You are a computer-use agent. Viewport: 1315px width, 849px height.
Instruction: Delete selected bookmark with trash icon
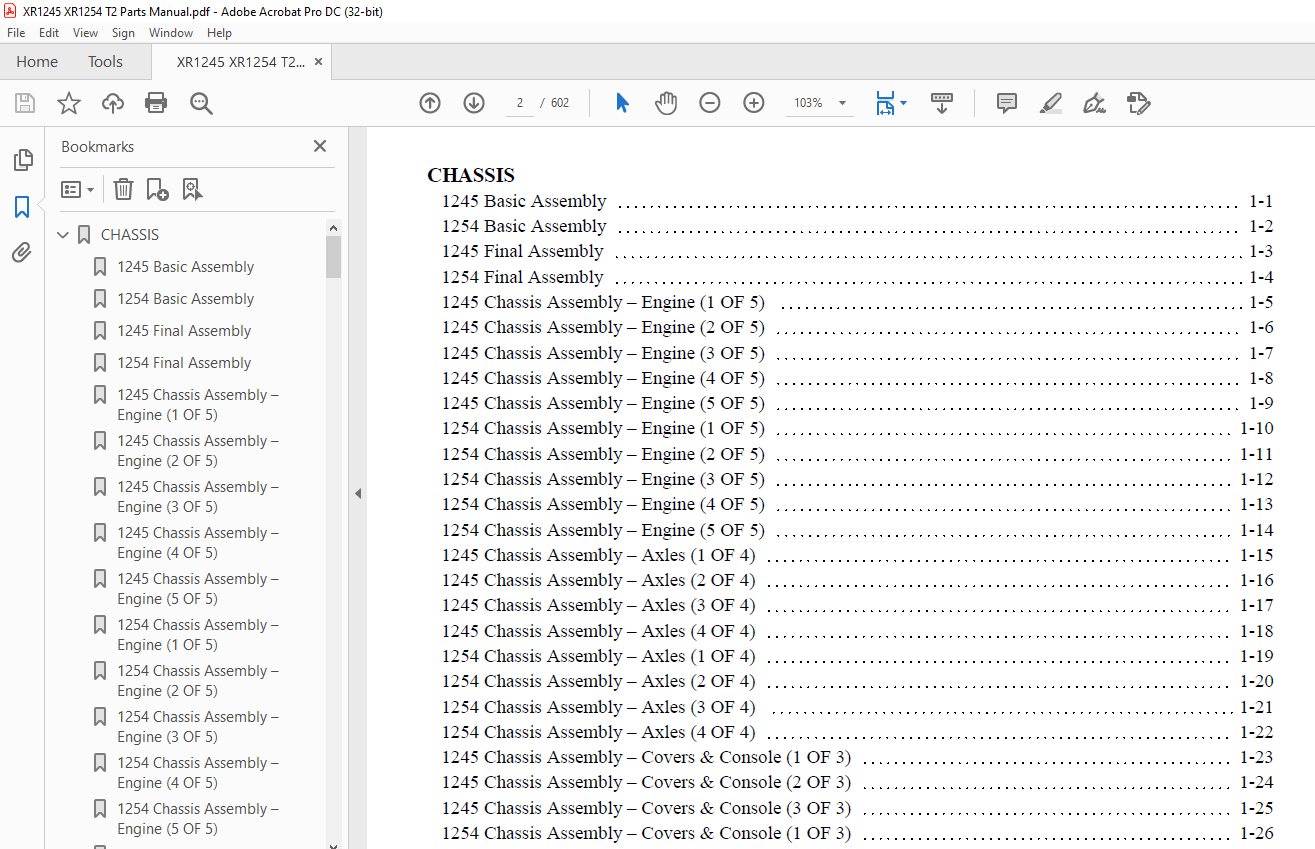pyautogui.click(x=123, y=189)
